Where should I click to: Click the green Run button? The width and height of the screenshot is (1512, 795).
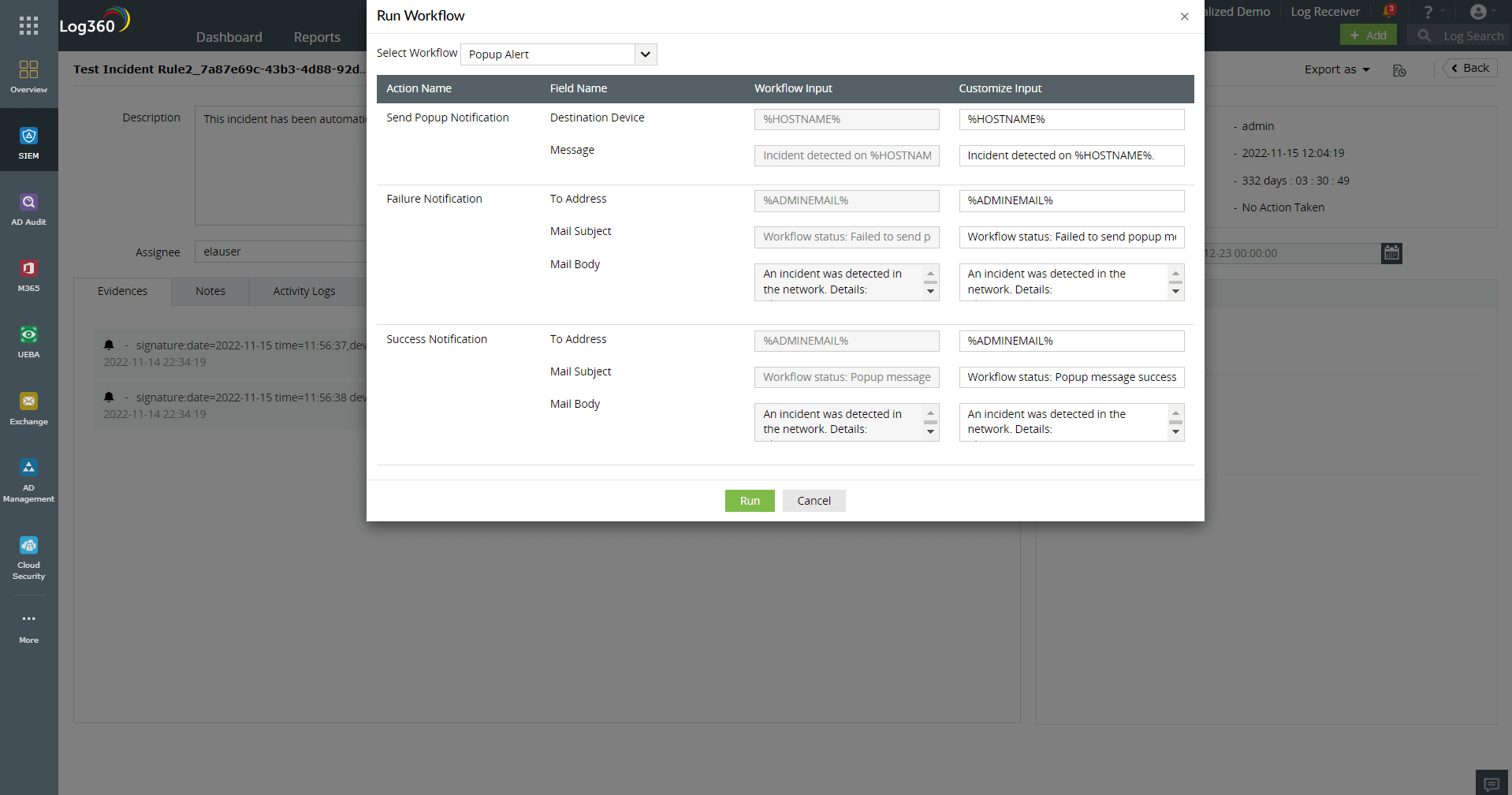750,501
